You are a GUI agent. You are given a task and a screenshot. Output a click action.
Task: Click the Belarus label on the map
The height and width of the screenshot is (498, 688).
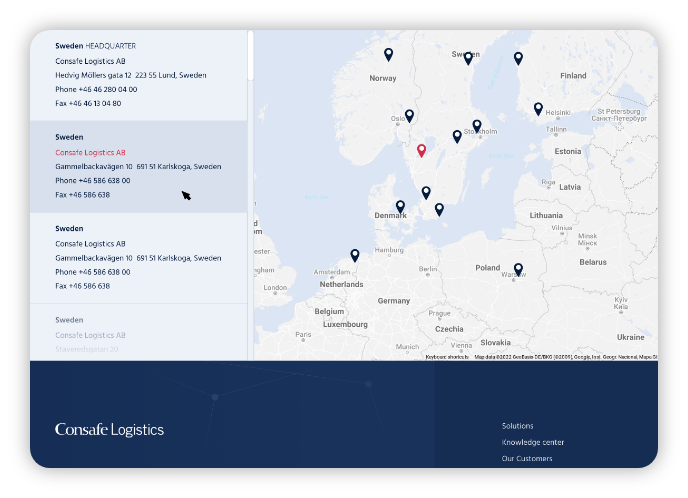pos(593,262)
